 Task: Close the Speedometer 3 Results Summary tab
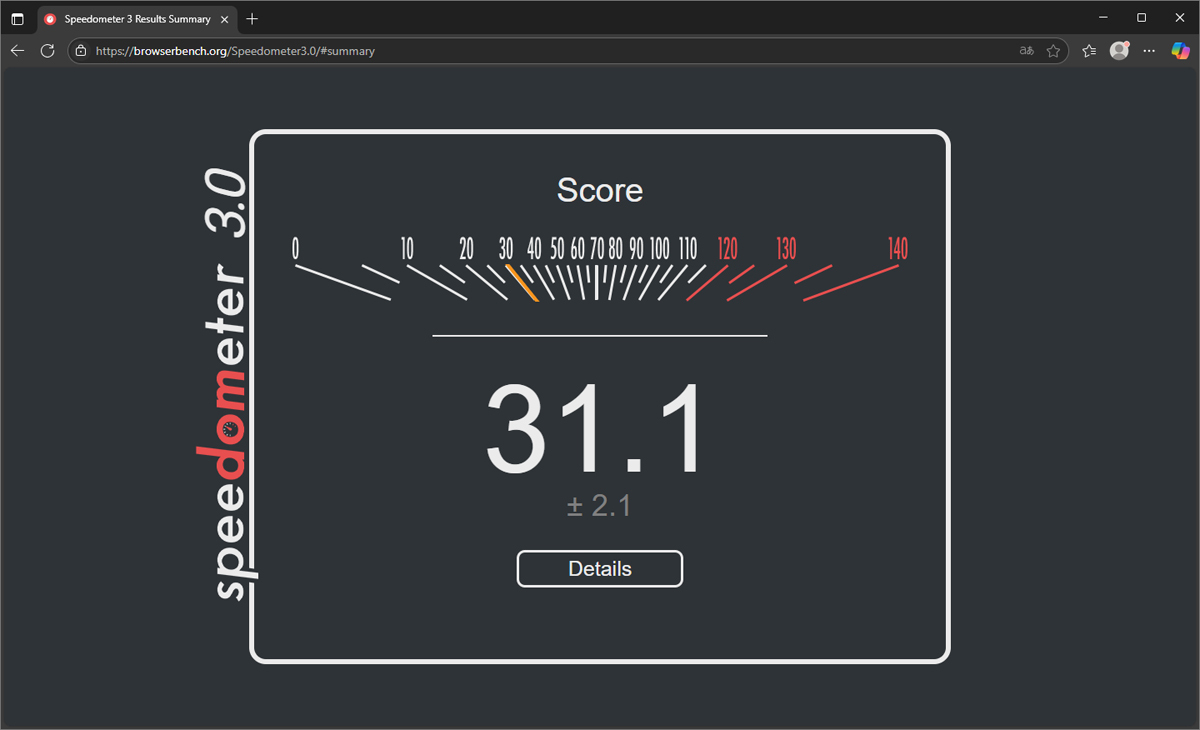225,19
